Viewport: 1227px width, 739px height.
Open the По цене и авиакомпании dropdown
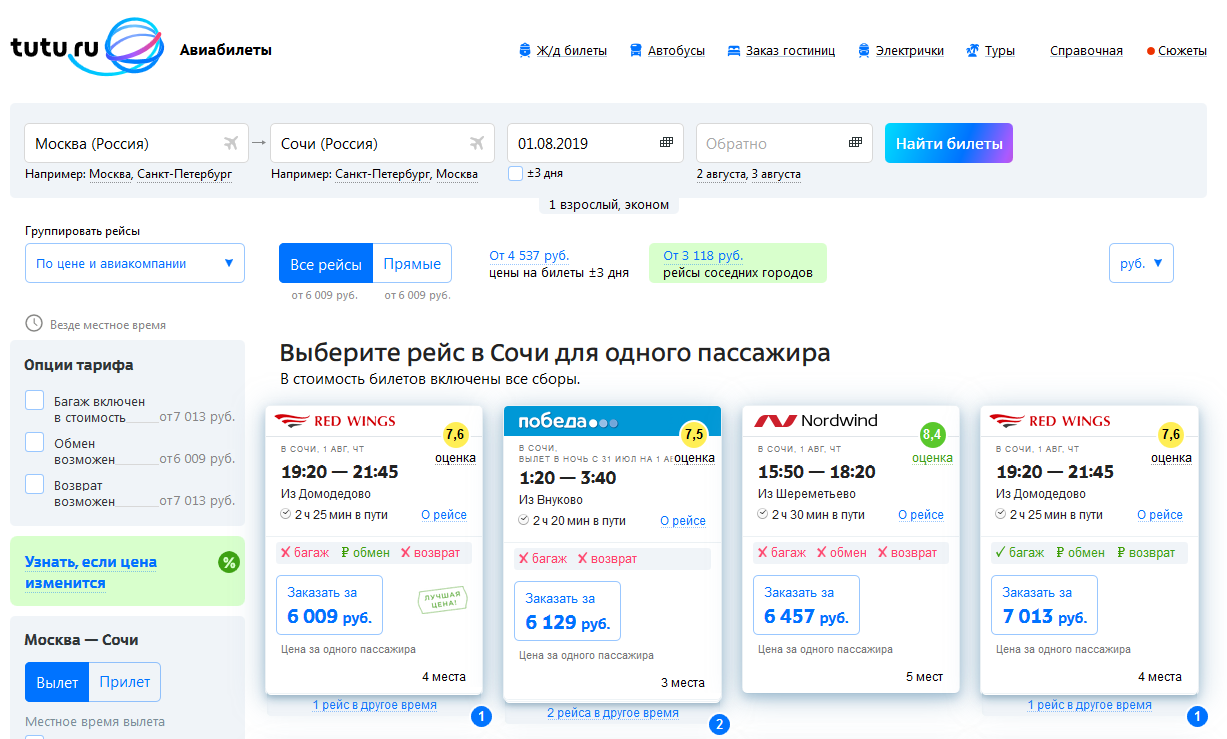pyautogui.click(x=135, y=264)
